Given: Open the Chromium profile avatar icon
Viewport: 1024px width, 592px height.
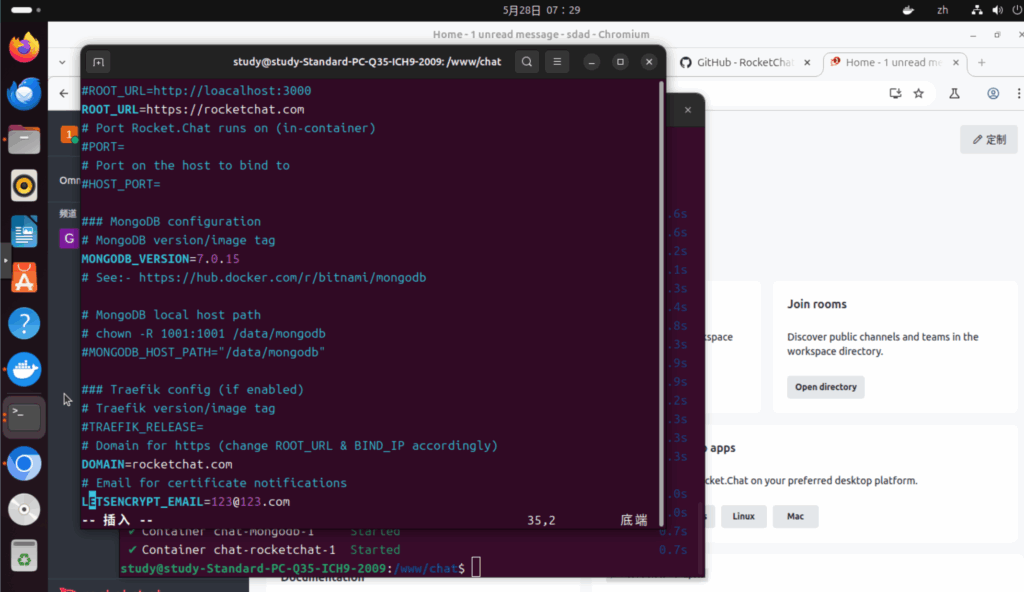Looking at the screenshot, I should tap(993, 93).
